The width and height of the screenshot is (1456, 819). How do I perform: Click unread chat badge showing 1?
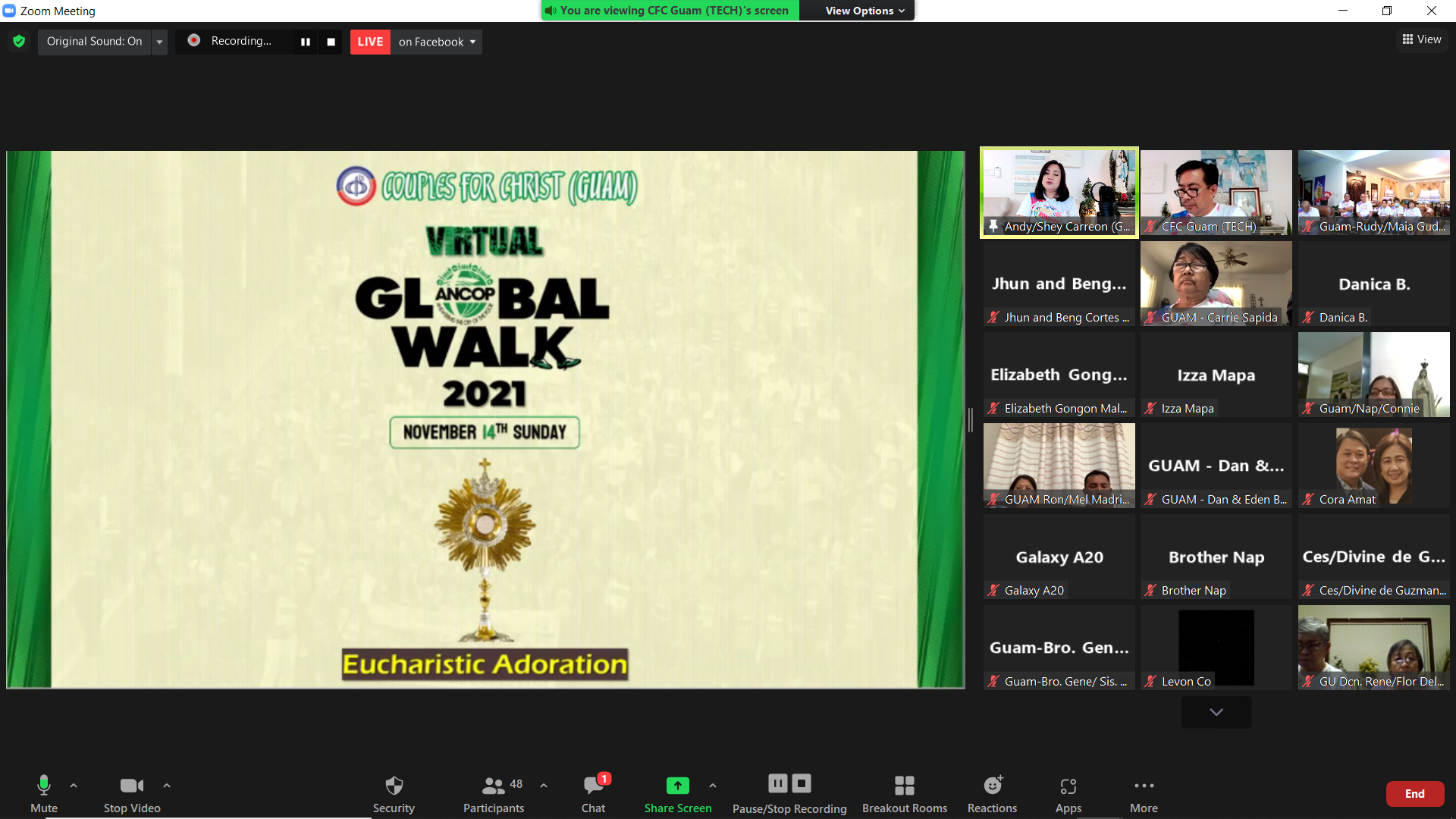click(x=604, y=779)
